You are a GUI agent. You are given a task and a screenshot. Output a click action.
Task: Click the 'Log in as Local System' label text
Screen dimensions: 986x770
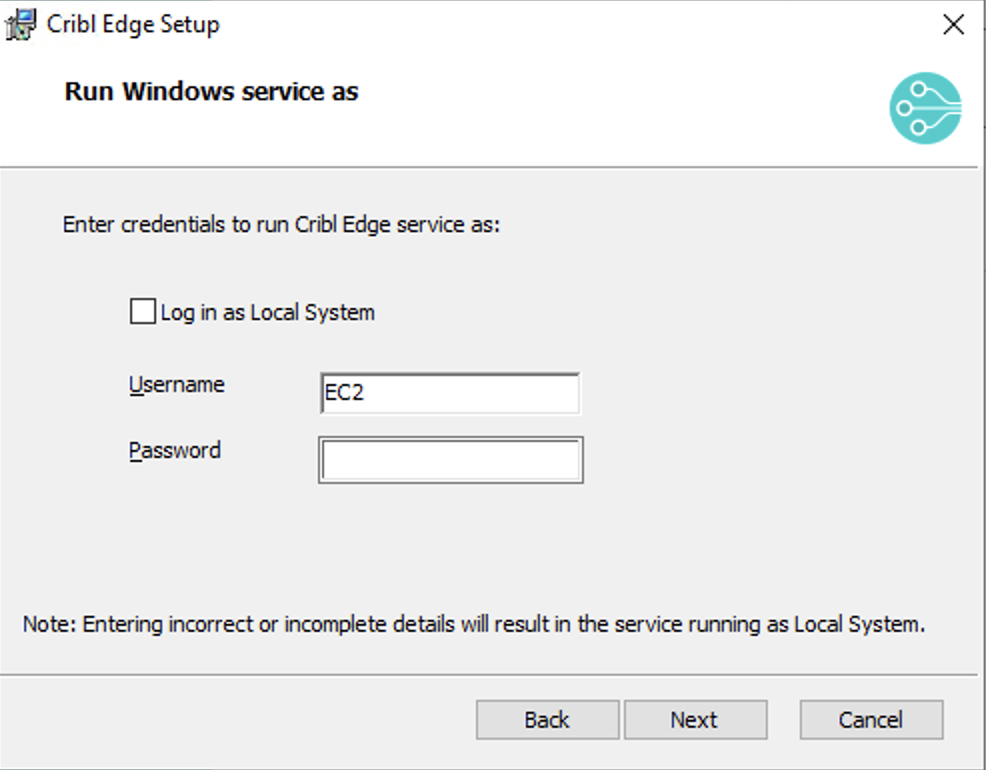[x=267, y=312]
